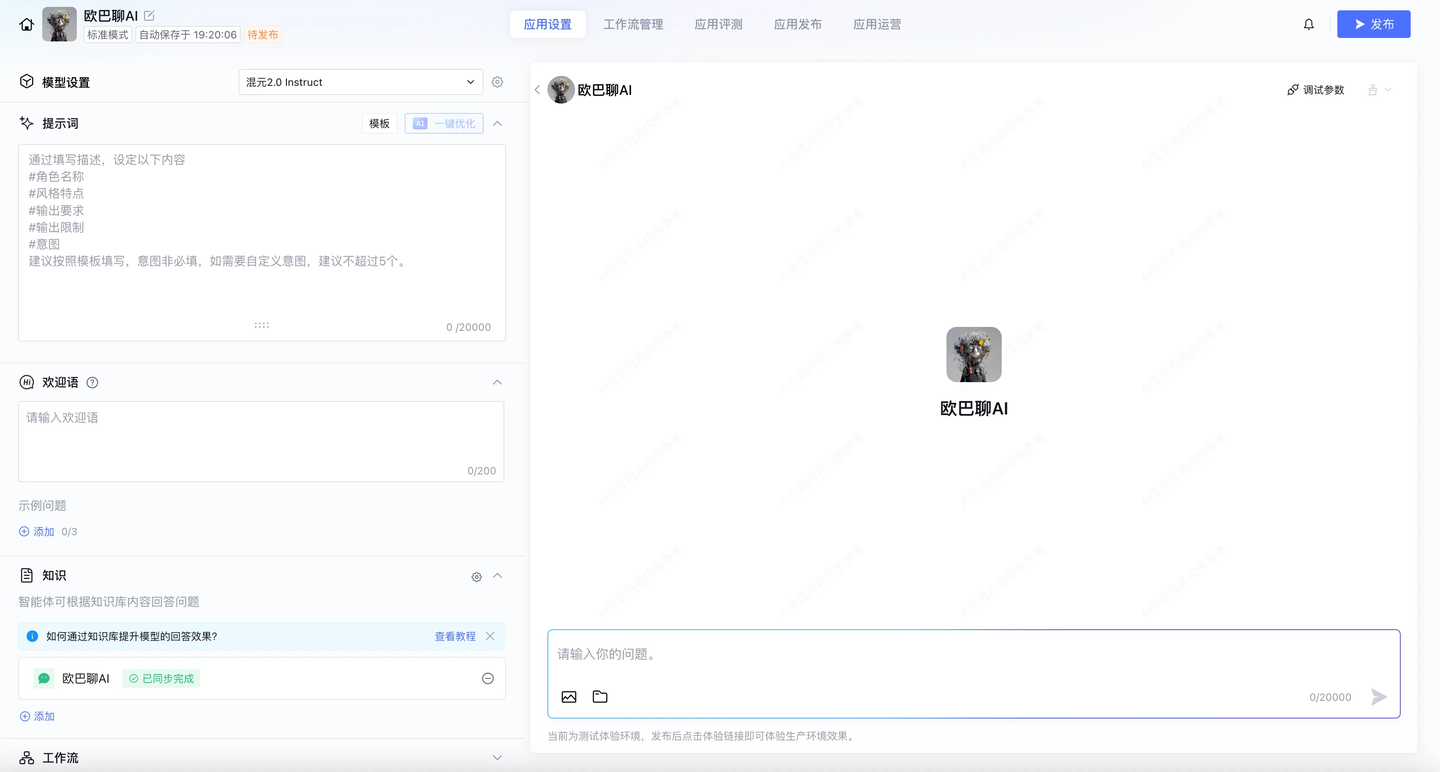The image size is (1440, 772).
Task: Dismiss the knowledge base tip banner
Action: 490,636
